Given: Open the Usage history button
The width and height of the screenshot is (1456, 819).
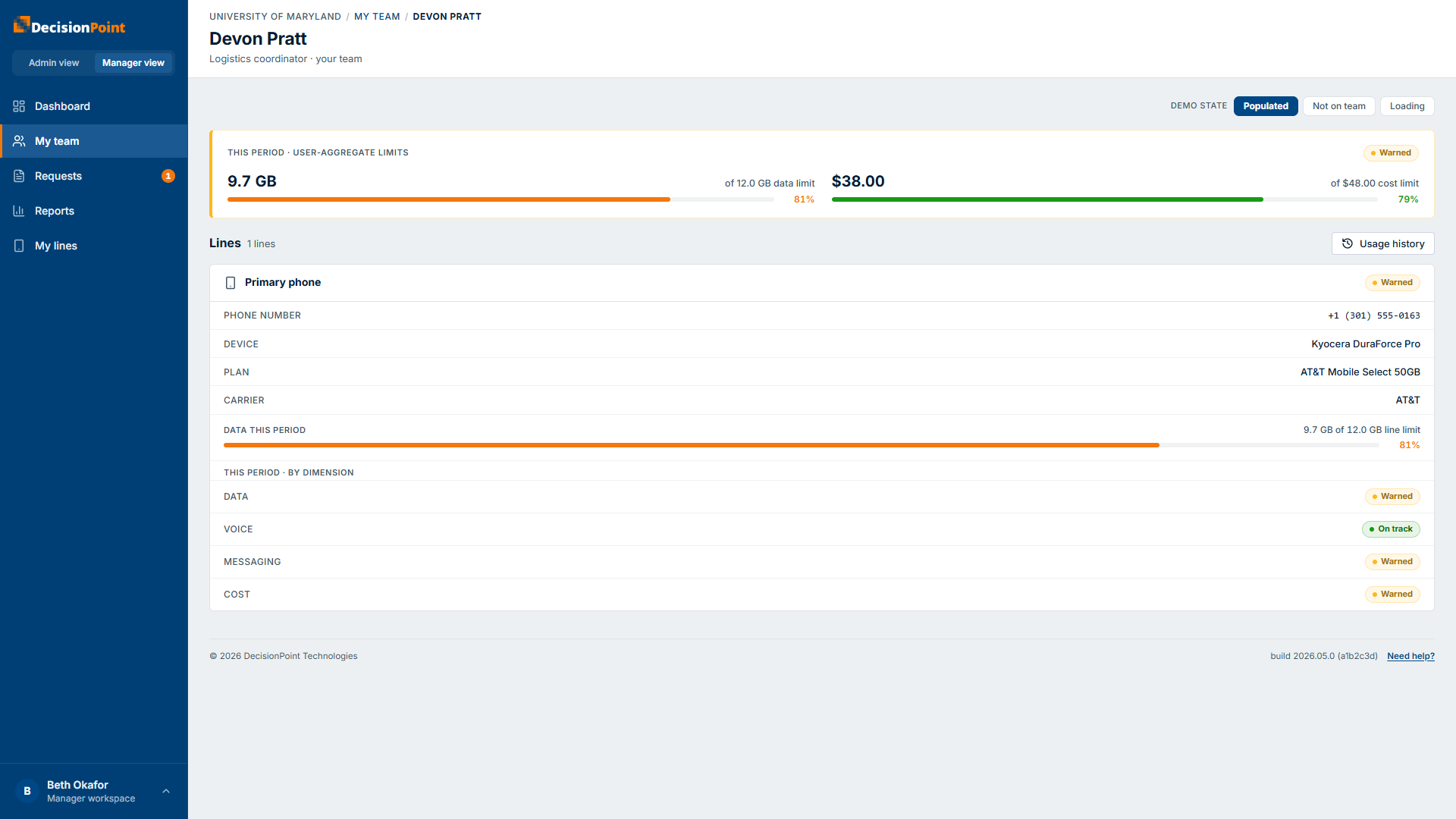Looking at the screenshot, I should click(1383, 243).
